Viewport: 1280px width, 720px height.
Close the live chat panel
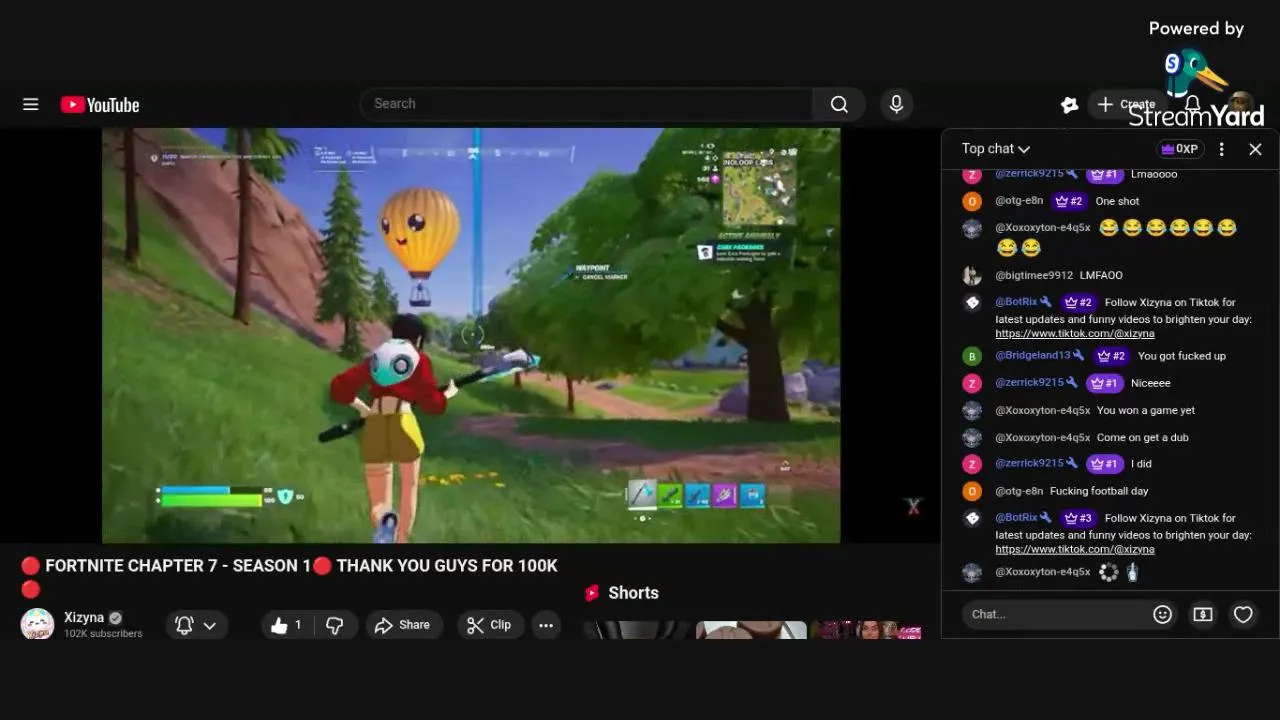pyautogui.click(x=1255, y=149)
